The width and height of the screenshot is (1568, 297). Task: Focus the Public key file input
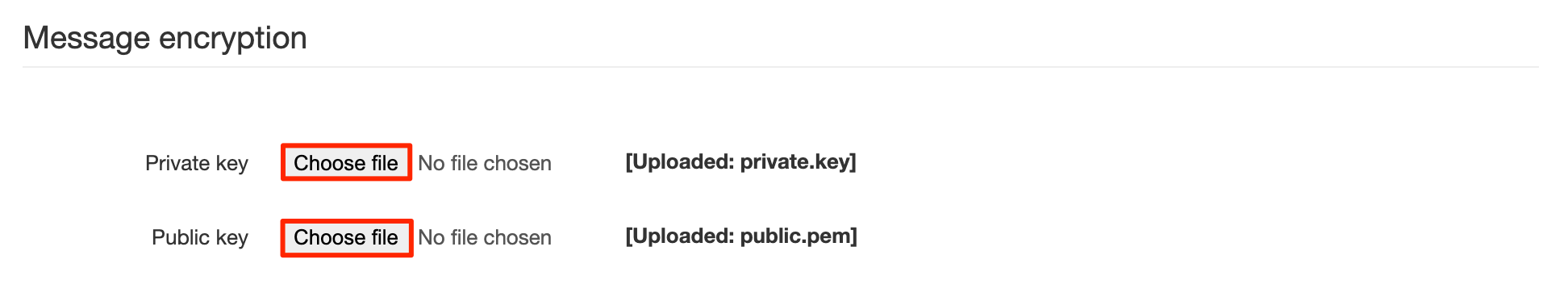point(418,237)
